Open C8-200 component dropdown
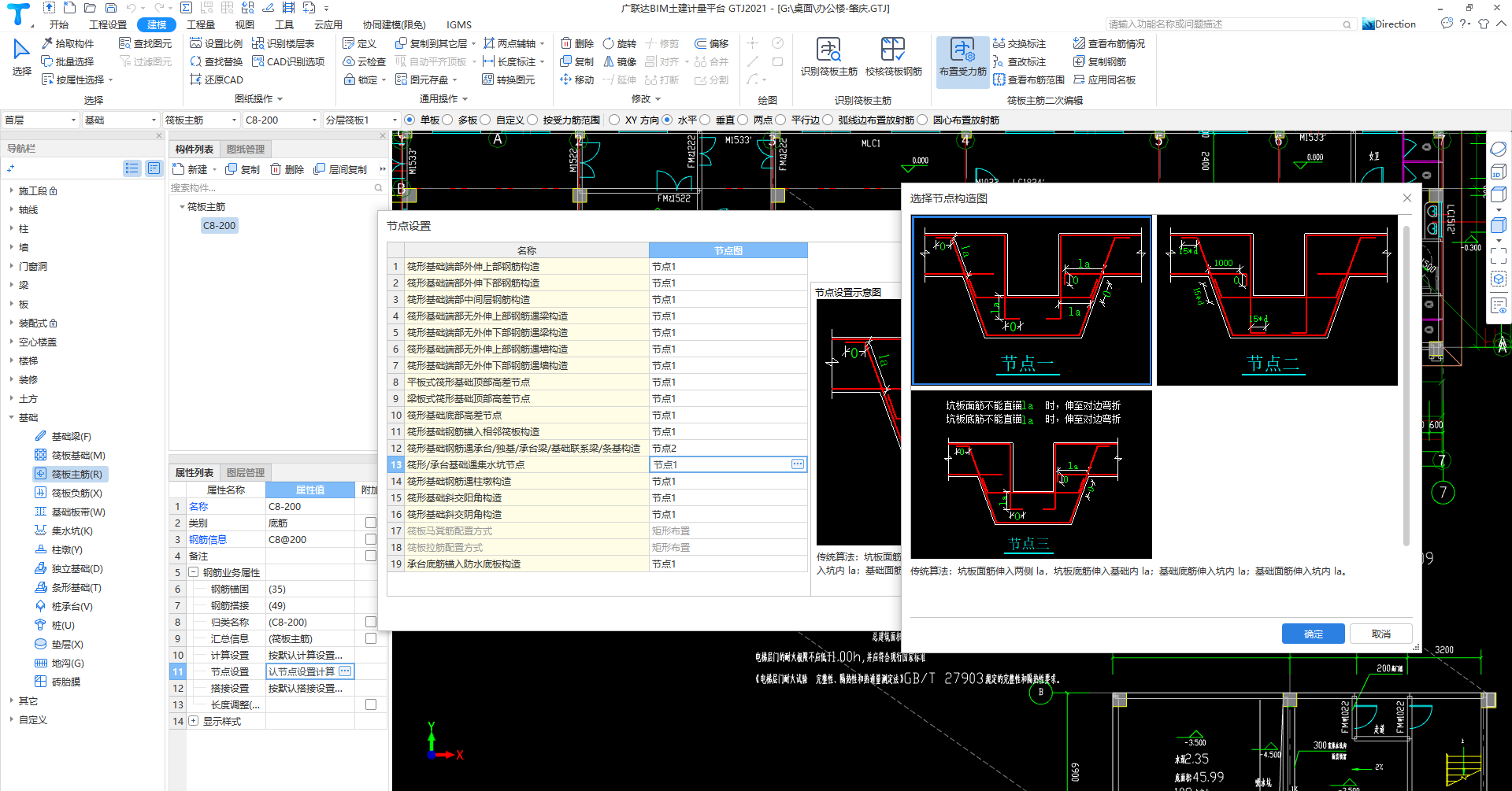Screen dimensions: 1512x791 tap(282, 120)
